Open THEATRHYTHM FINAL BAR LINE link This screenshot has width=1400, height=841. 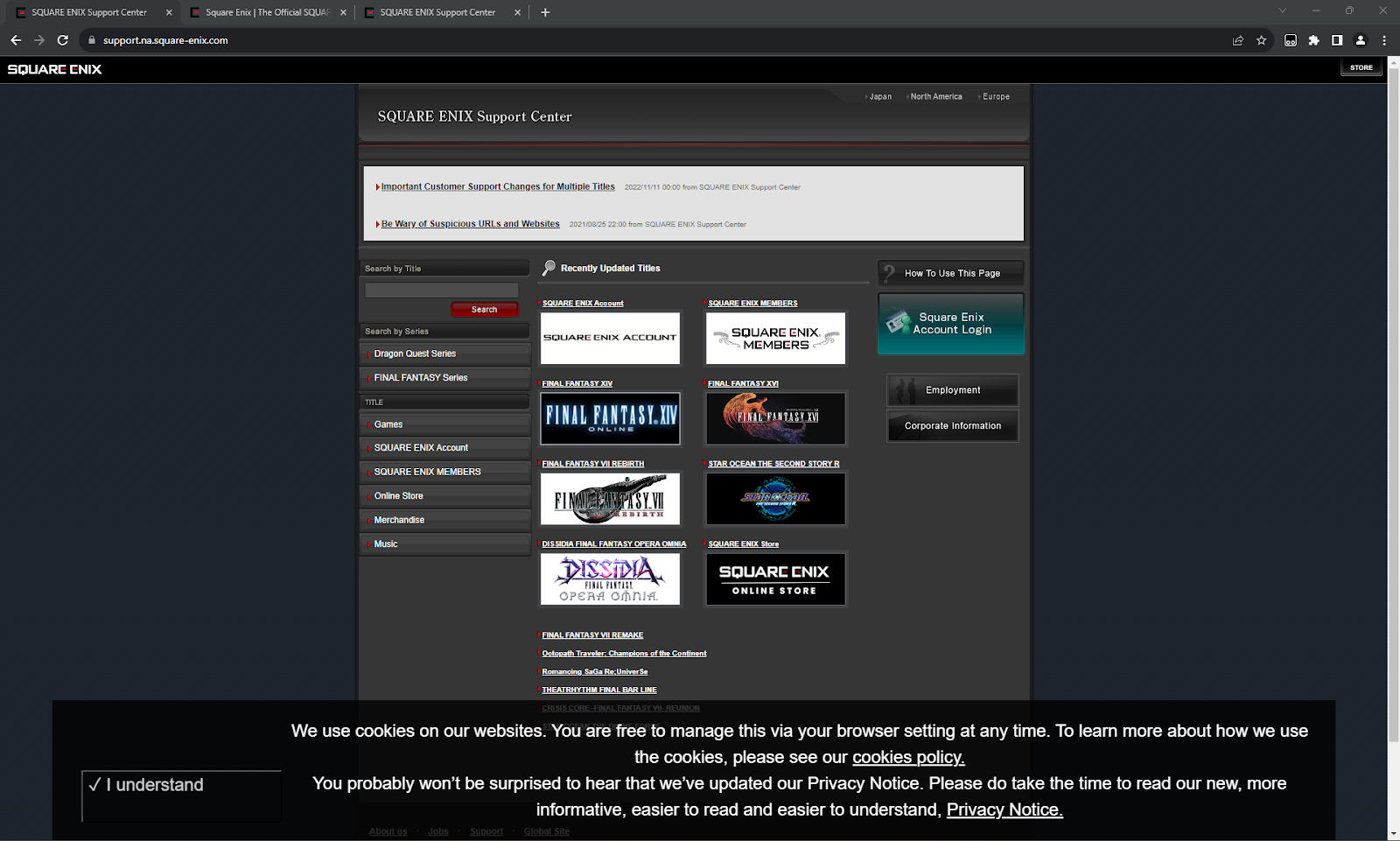599,690
